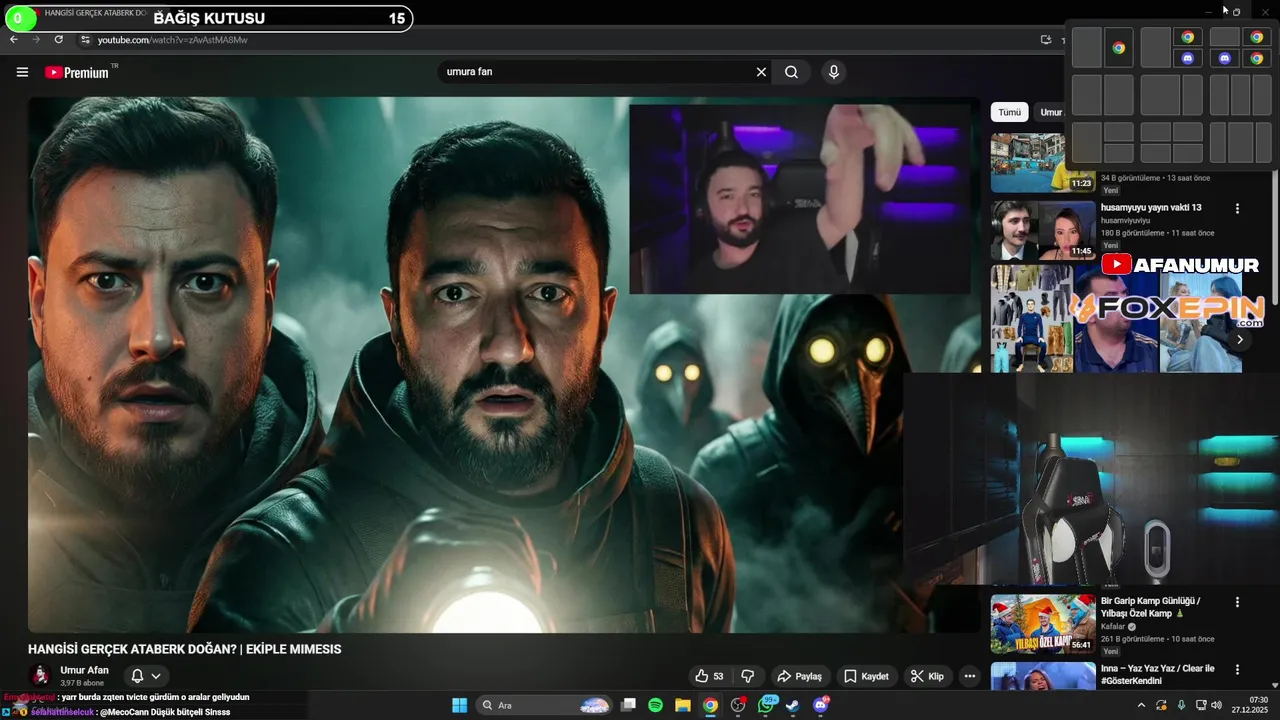Save the video with the Kaydet button
1280x720 pixels.
[x=866, y=676]
